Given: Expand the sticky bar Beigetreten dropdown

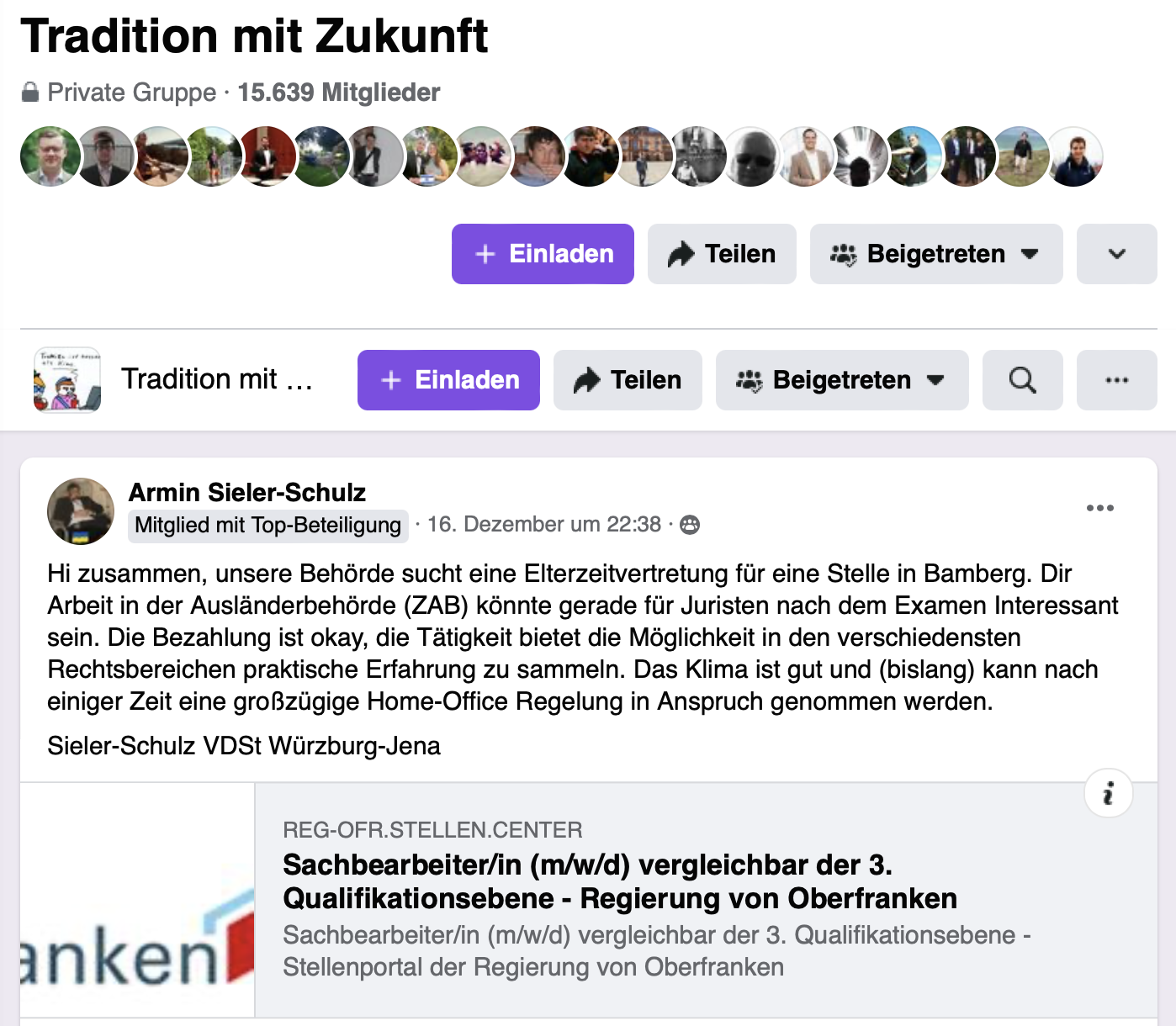Looking at the screenshot, I should tap(841, 380).
